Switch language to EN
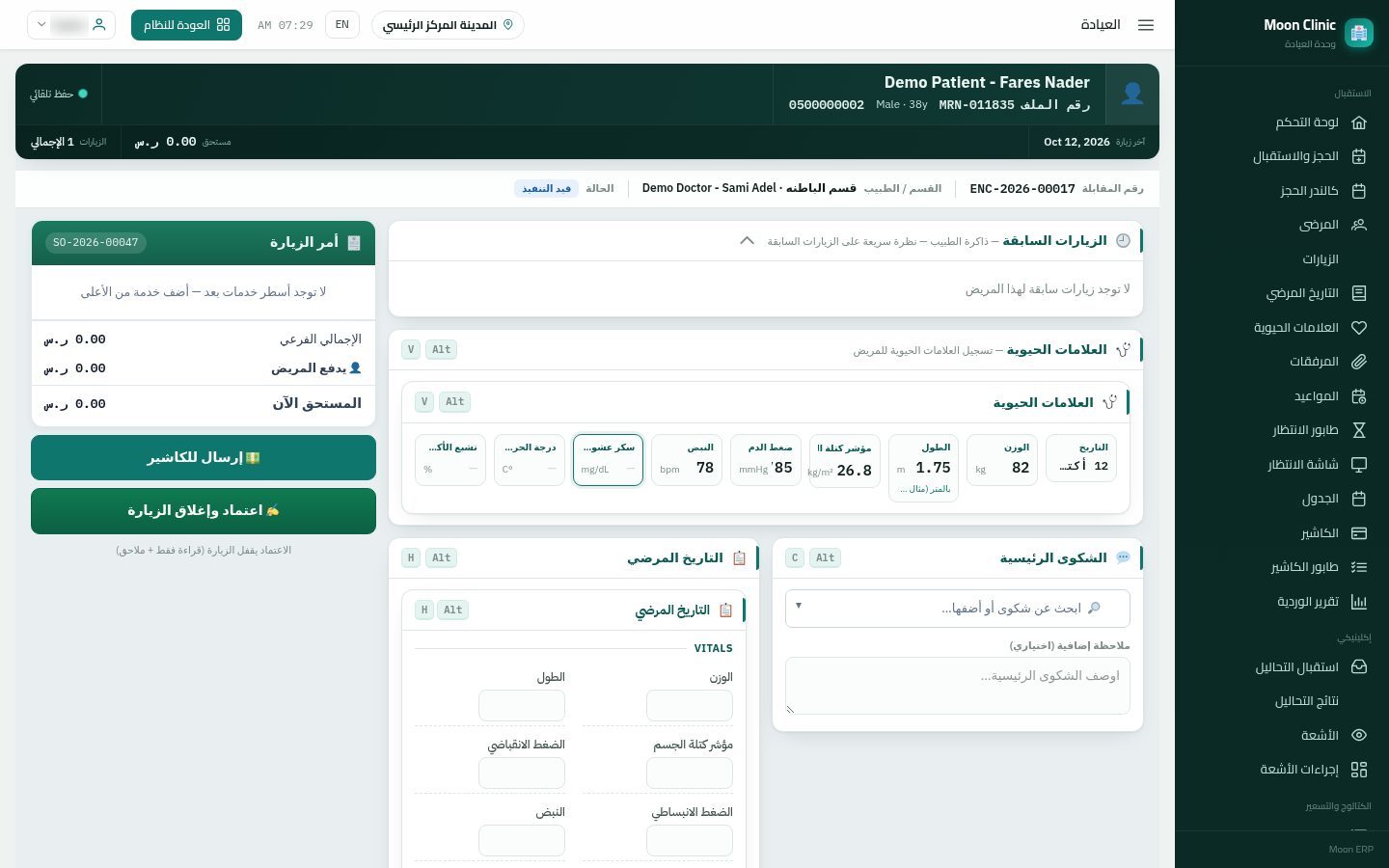This screenshot has width=1389, height=868. [342, 25]
